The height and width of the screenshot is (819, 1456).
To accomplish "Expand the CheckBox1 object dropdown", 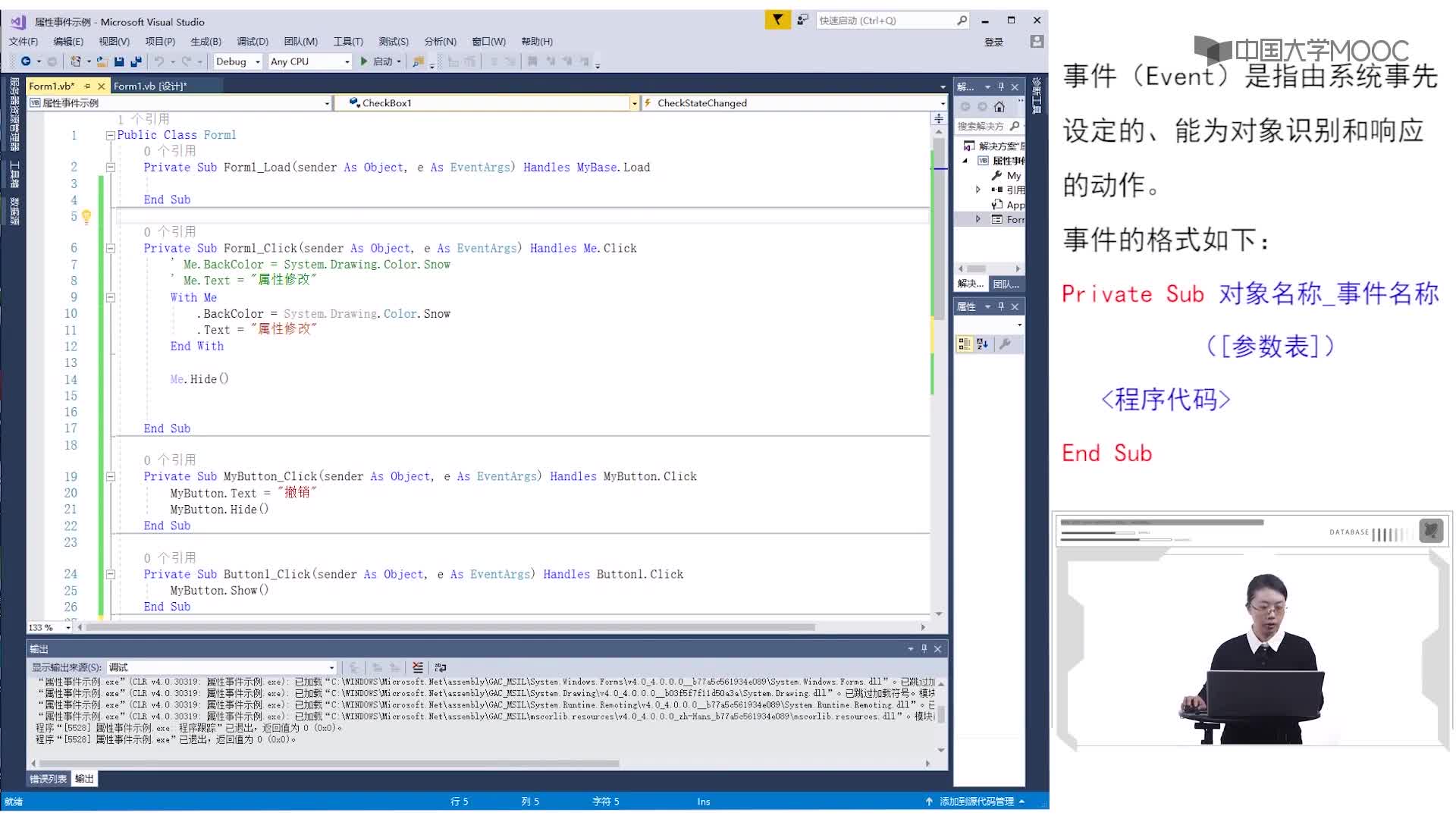I will [631, 102].
